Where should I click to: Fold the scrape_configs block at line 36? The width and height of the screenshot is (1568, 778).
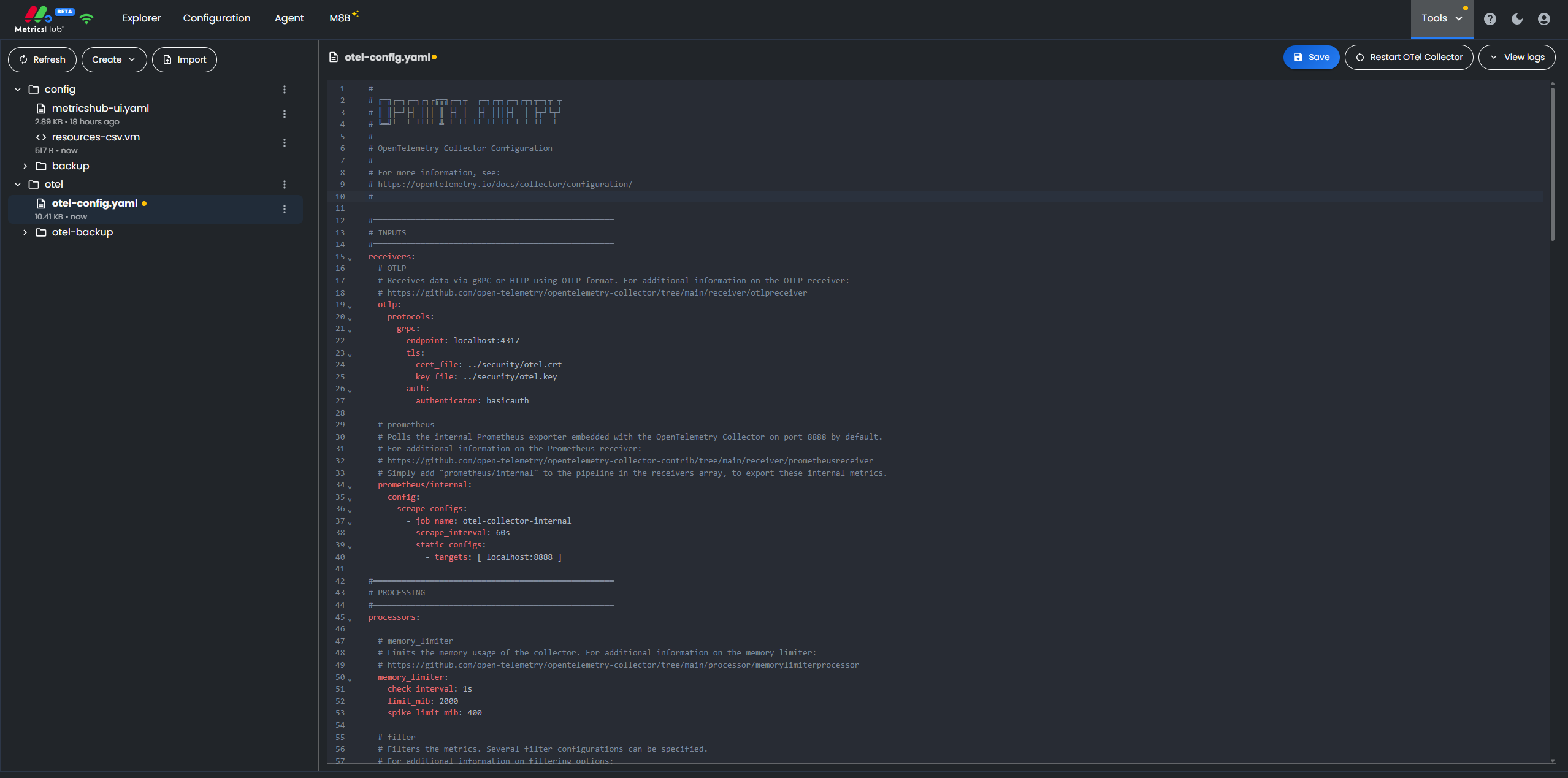[350, 510]
